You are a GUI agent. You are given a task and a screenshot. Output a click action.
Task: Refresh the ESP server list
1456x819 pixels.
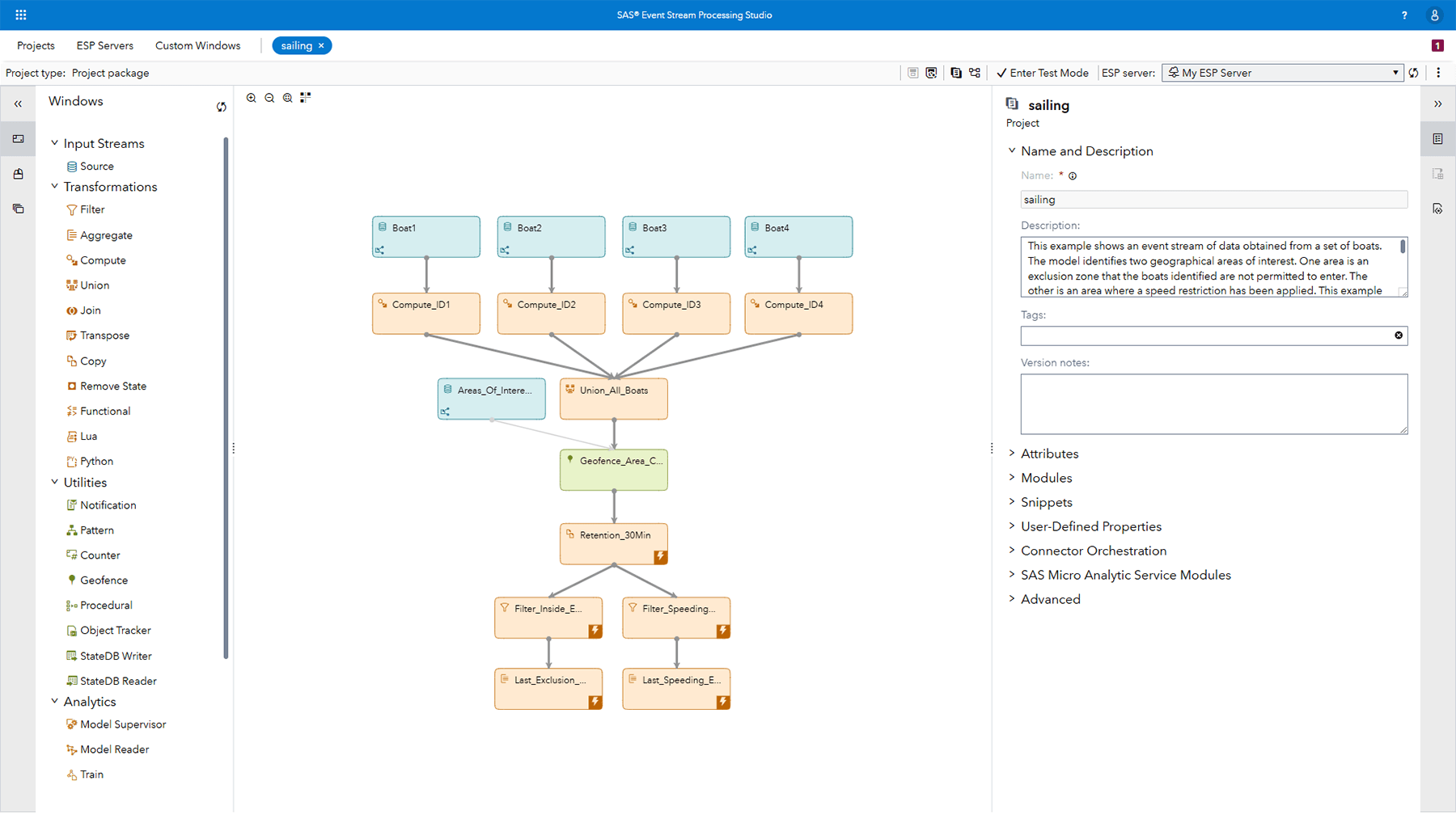[x=1414, y=73]
